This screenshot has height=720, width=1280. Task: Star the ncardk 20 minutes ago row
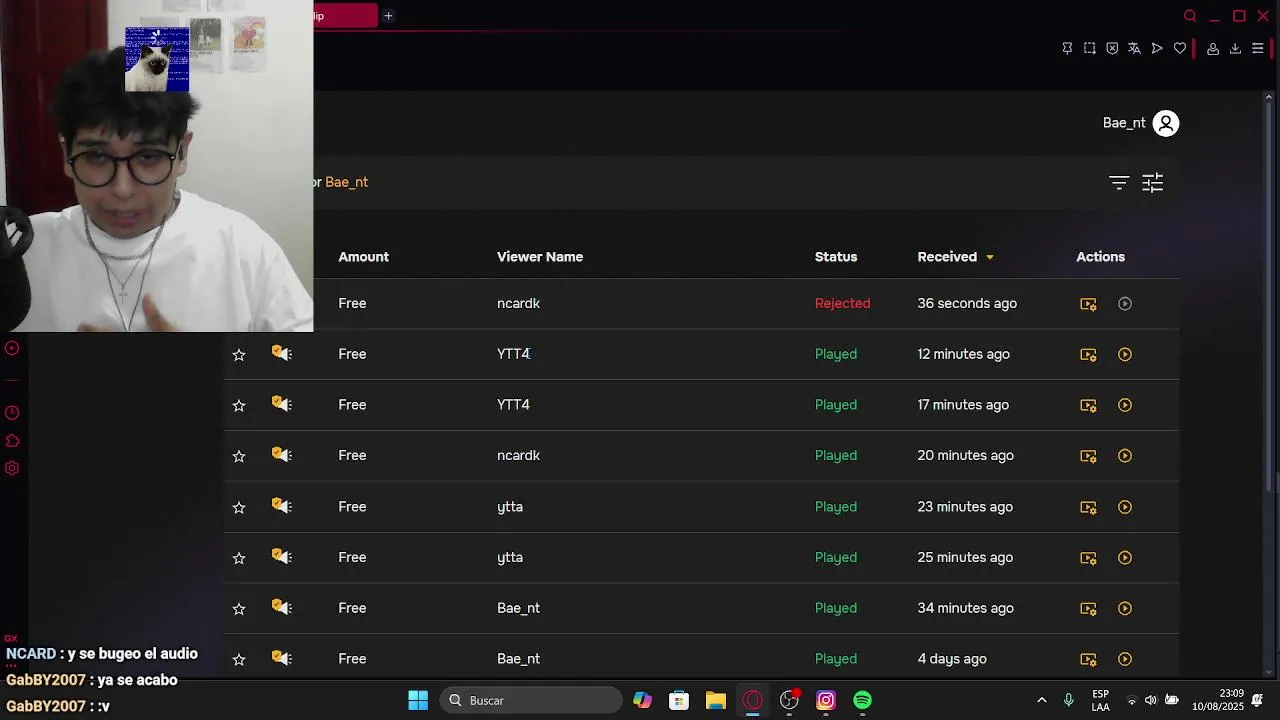point(239,456)
